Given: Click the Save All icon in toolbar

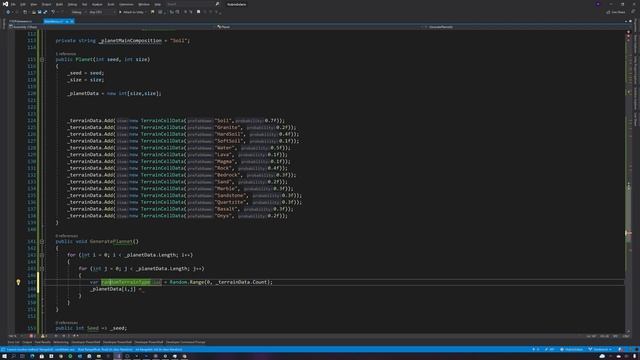Looking at the screenshot, I should (45, 12).
